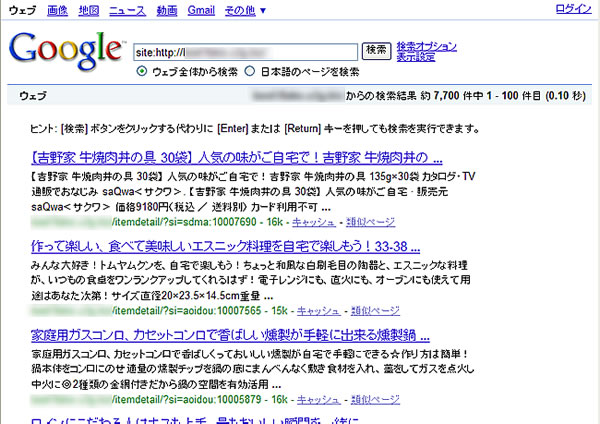Open the 地図 (Maps) link
The width and height of the screenshot is (600, 424).
89,10
